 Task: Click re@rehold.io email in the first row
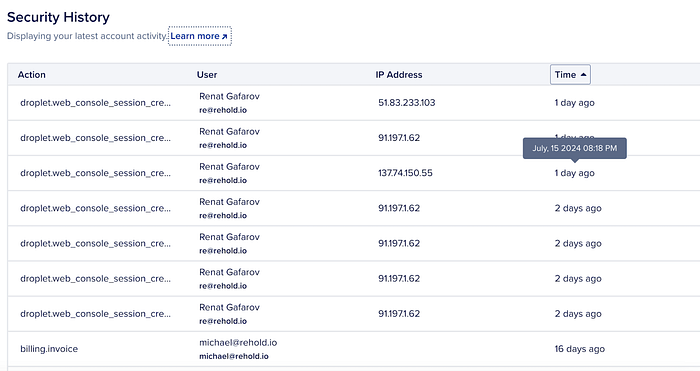pos(223,110)
